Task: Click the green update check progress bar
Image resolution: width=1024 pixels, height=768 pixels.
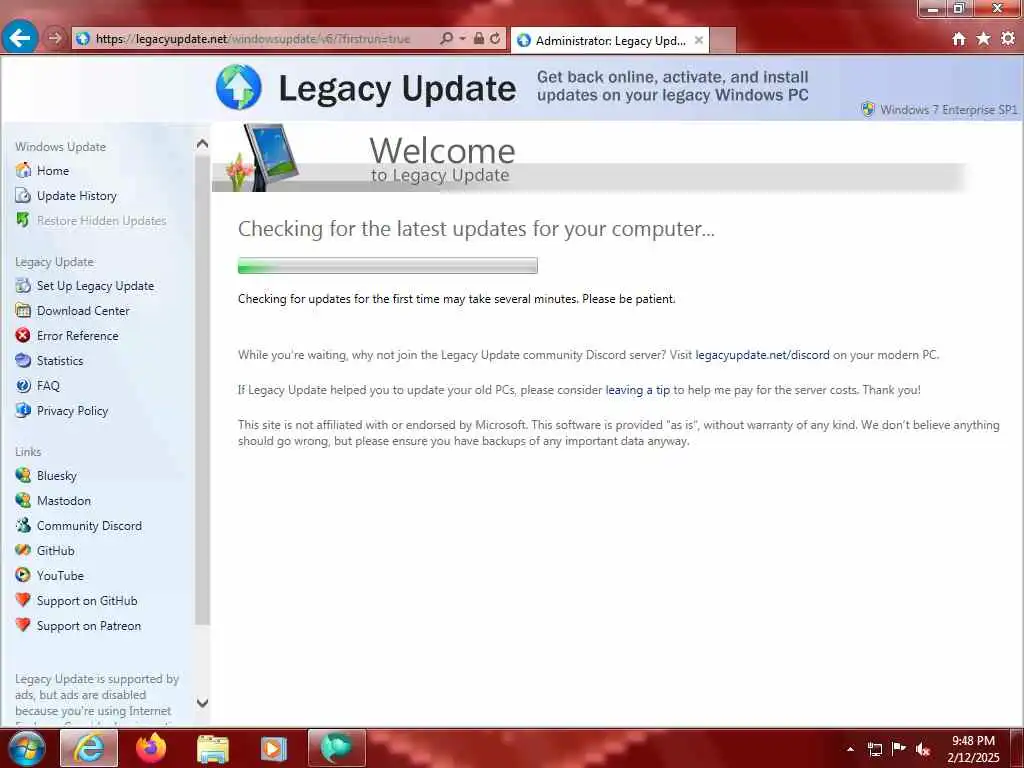Action: click(387, 265)
